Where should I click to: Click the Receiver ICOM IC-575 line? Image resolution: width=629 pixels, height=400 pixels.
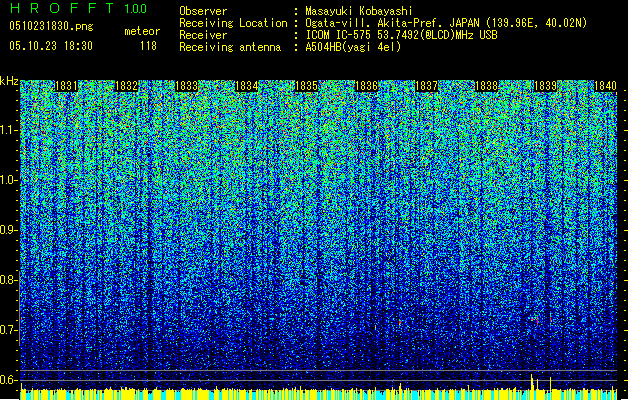coord(401,35)
